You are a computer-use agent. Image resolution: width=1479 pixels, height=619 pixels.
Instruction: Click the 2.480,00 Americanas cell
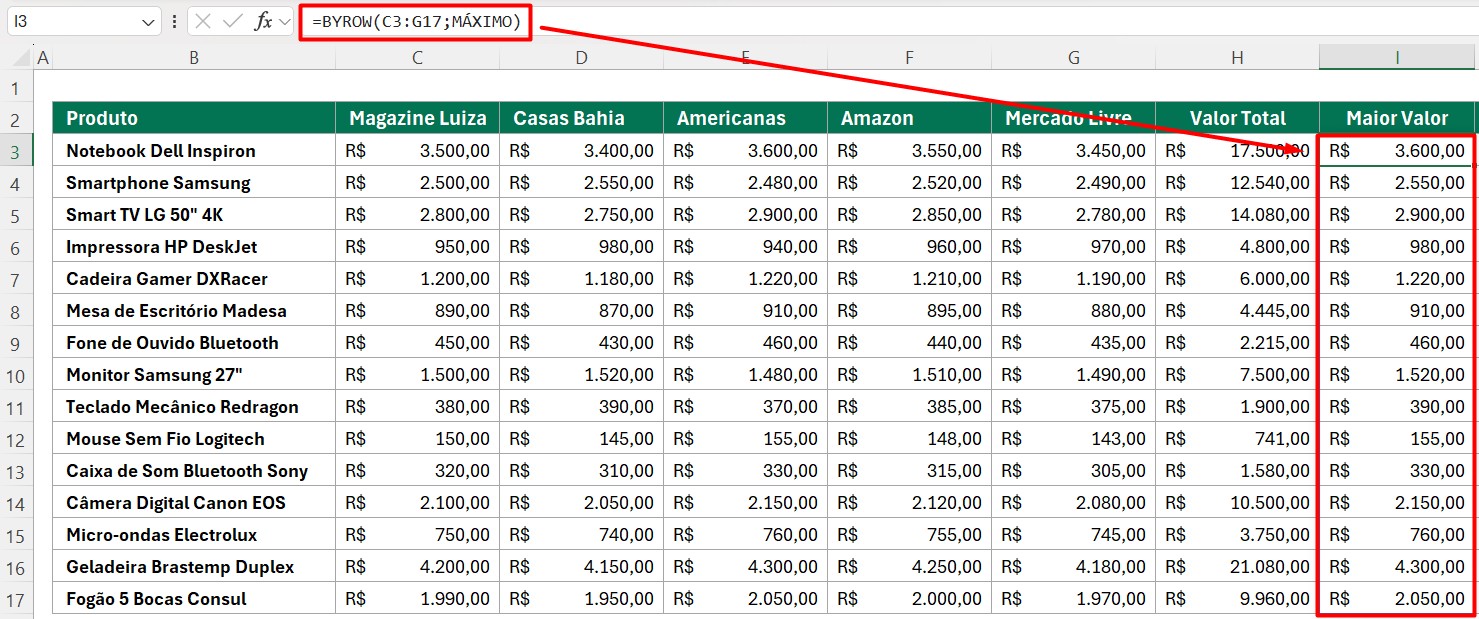[x=745, y=183]
